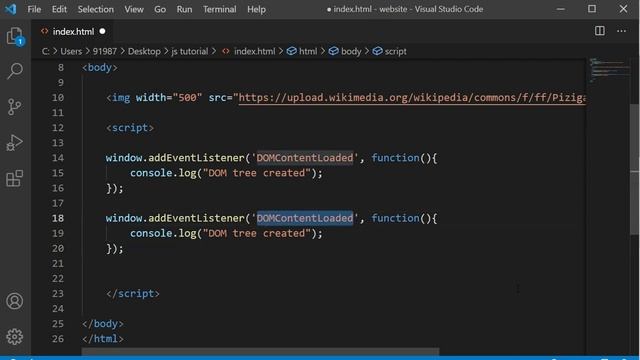The image size is (640, 360).
Task: Open the Run and Debug view icon
Action: [x=15, y=143]
